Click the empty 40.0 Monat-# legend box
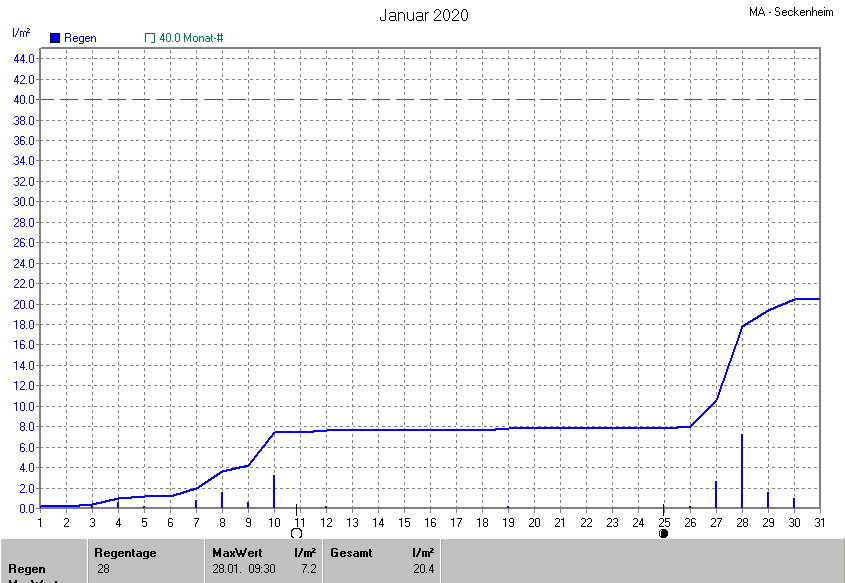Screen dimensions: 845x583 coord(150,38)
